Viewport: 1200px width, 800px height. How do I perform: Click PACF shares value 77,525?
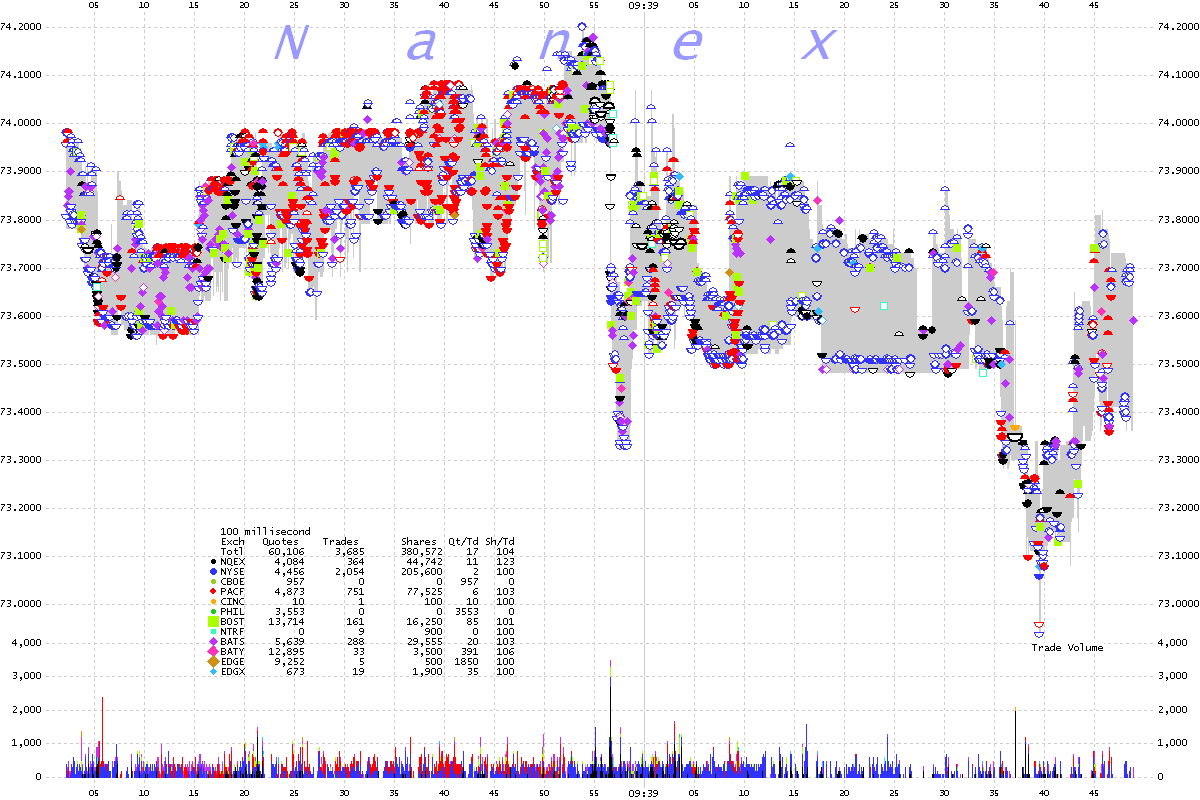pos(425,592)
